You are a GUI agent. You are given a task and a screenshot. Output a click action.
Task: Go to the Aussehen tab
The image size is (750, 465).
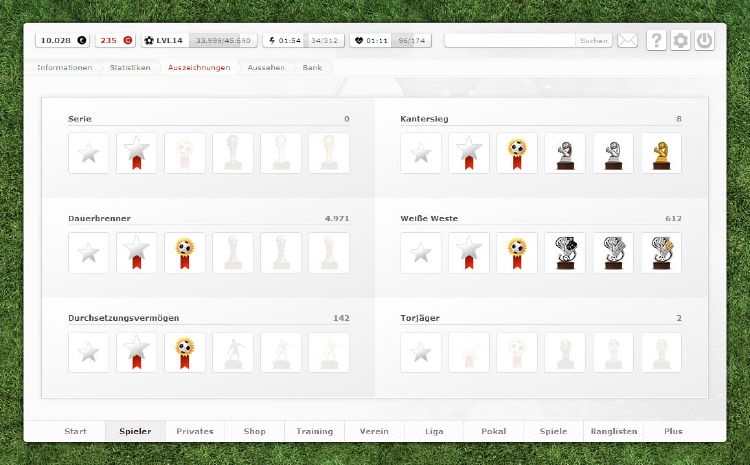pyautogui.click(x=266, y=68)
